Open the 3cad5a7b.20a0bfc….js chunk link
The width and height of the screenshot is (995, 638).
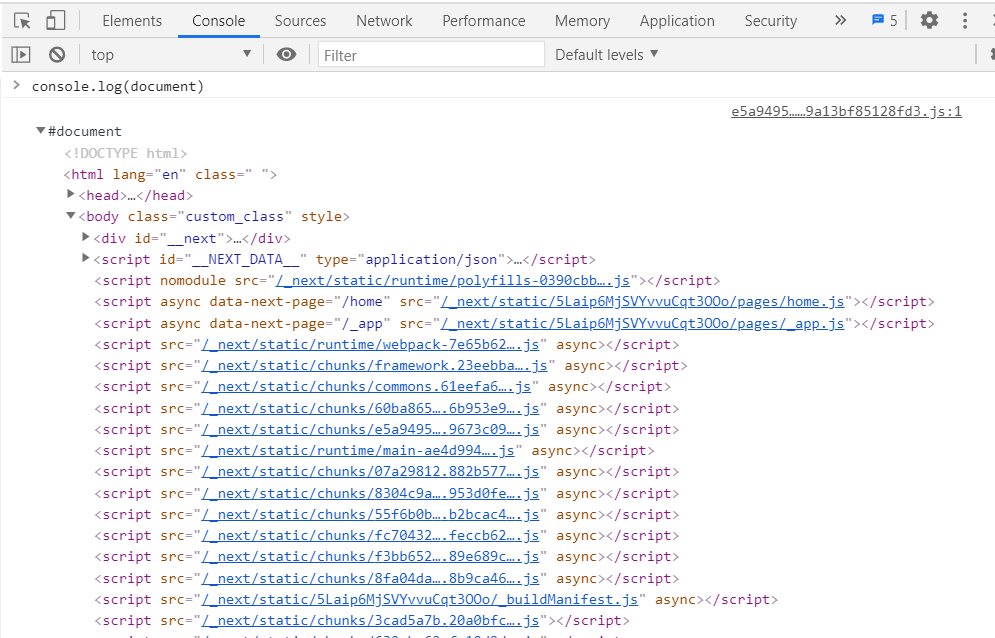coord(371,621)
